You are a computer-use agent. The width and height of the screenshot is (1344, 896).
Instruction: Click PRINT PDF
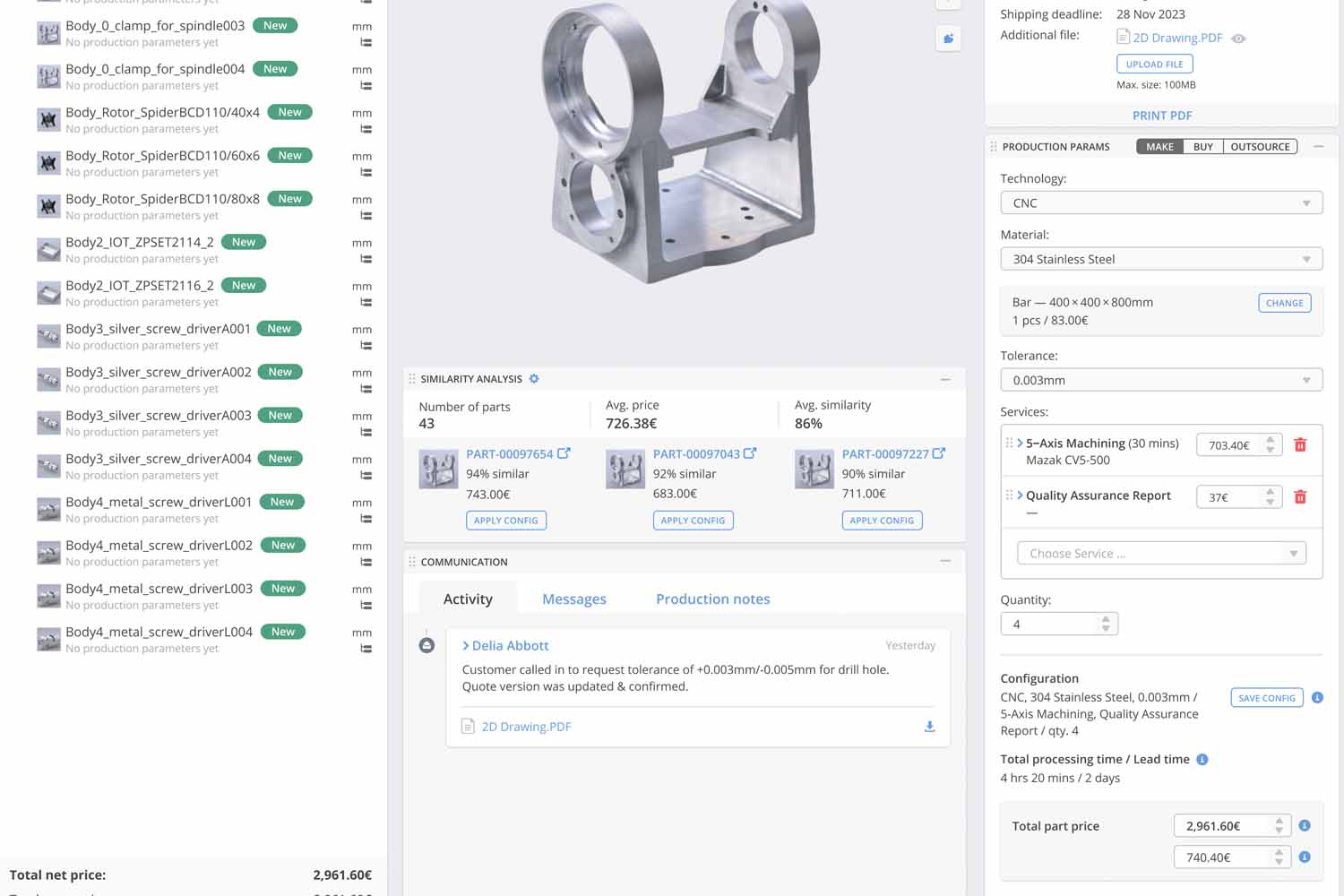point(1162,116)
